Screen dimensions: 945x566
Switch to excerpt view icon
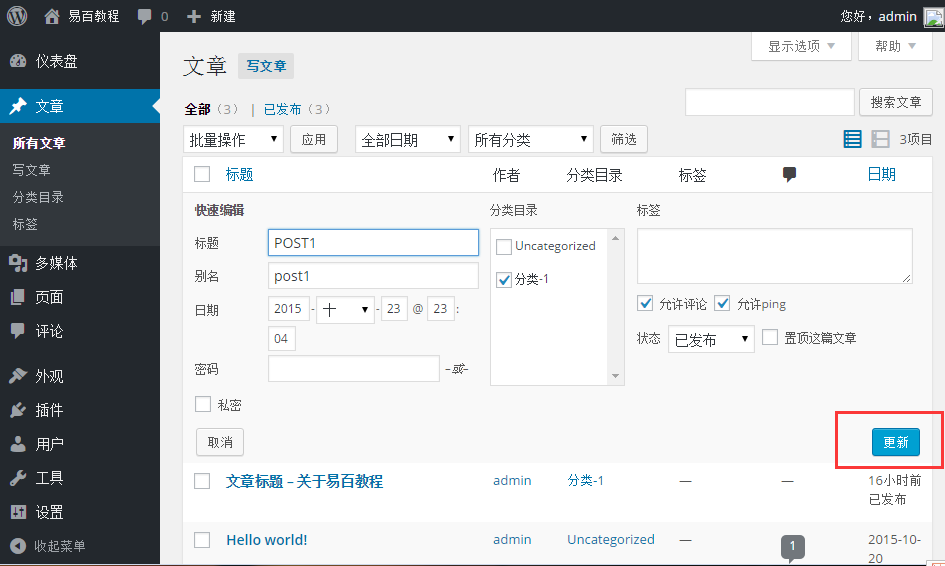coord(880,140)
